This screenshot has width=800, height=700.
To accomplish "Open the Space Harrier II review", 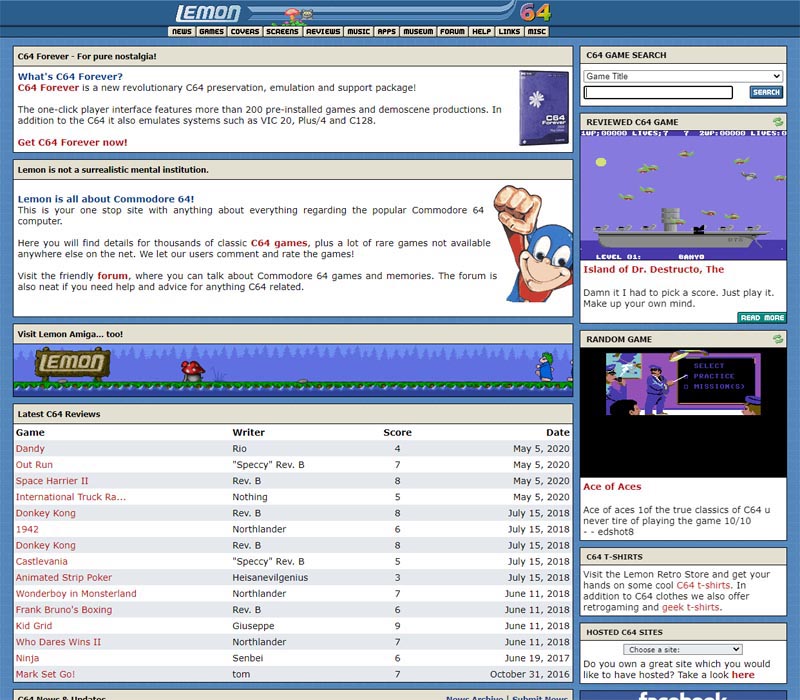I will pyautogui.click(x=52, y=481).
